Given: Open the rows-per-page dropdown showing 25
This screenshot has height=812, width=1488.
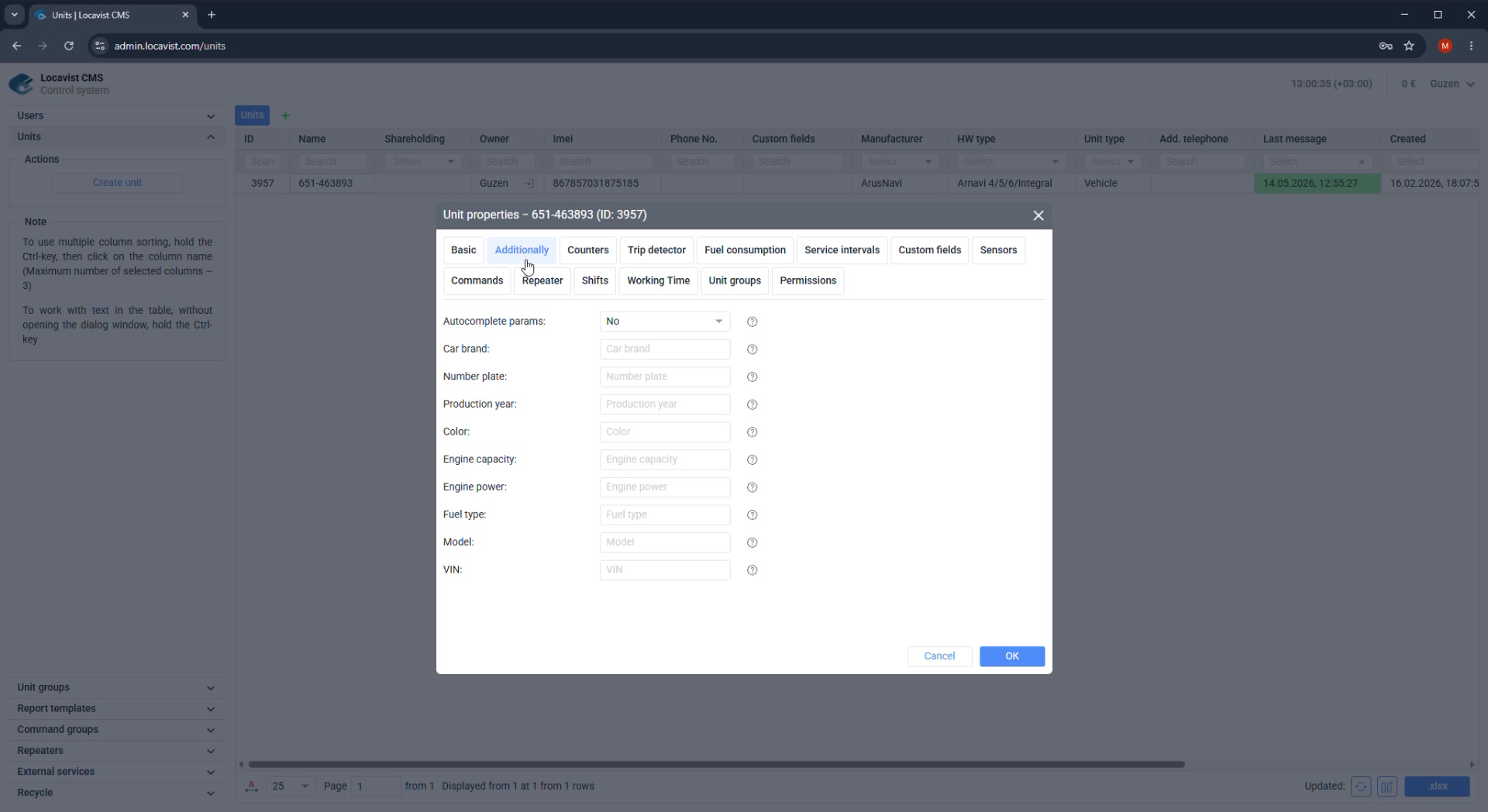Looking at the screenshot, I should point(290,786).
